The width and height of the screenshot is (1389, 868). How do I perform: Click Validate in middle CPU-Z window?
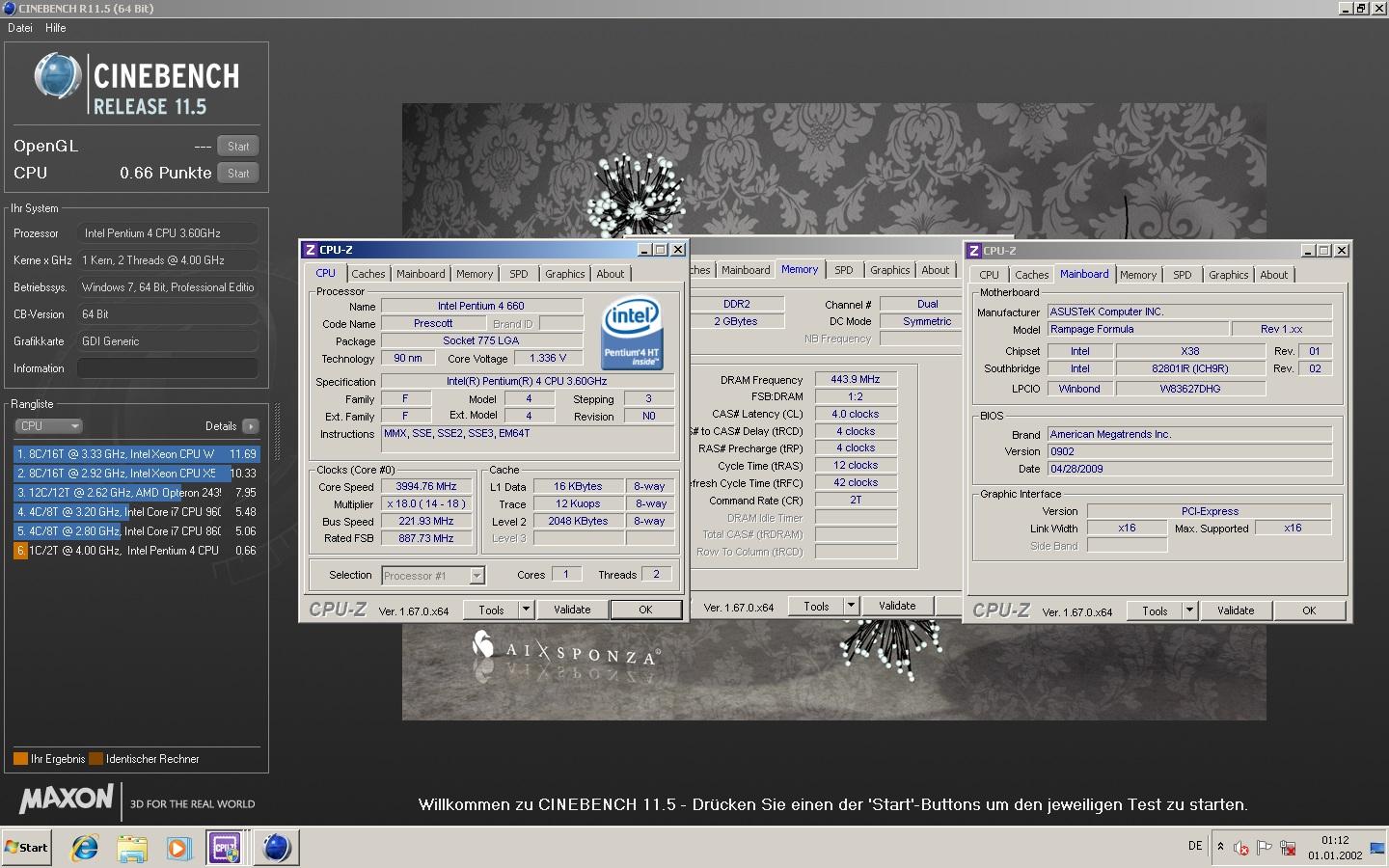point(897,606)
